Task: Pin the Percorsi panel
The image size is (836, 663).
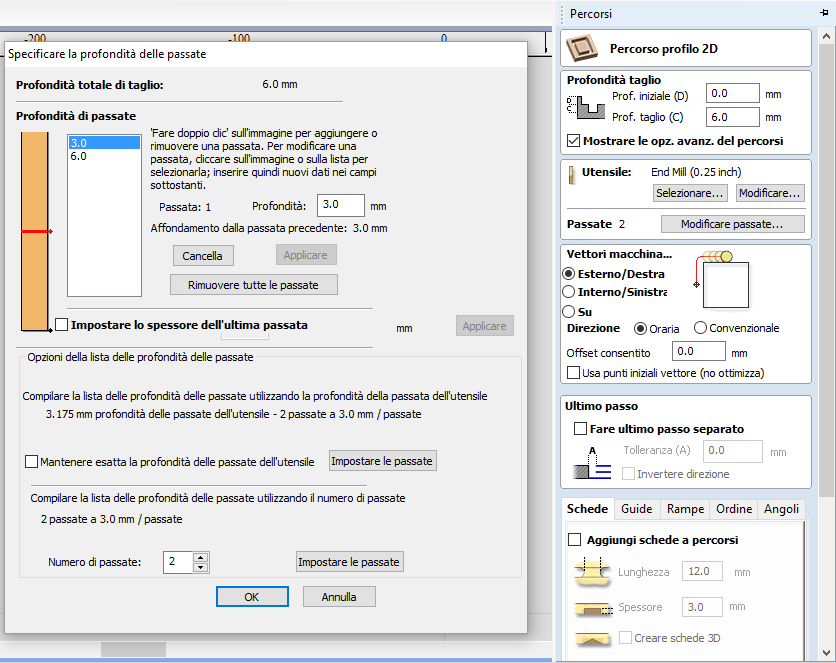Action: pos(825,13)
